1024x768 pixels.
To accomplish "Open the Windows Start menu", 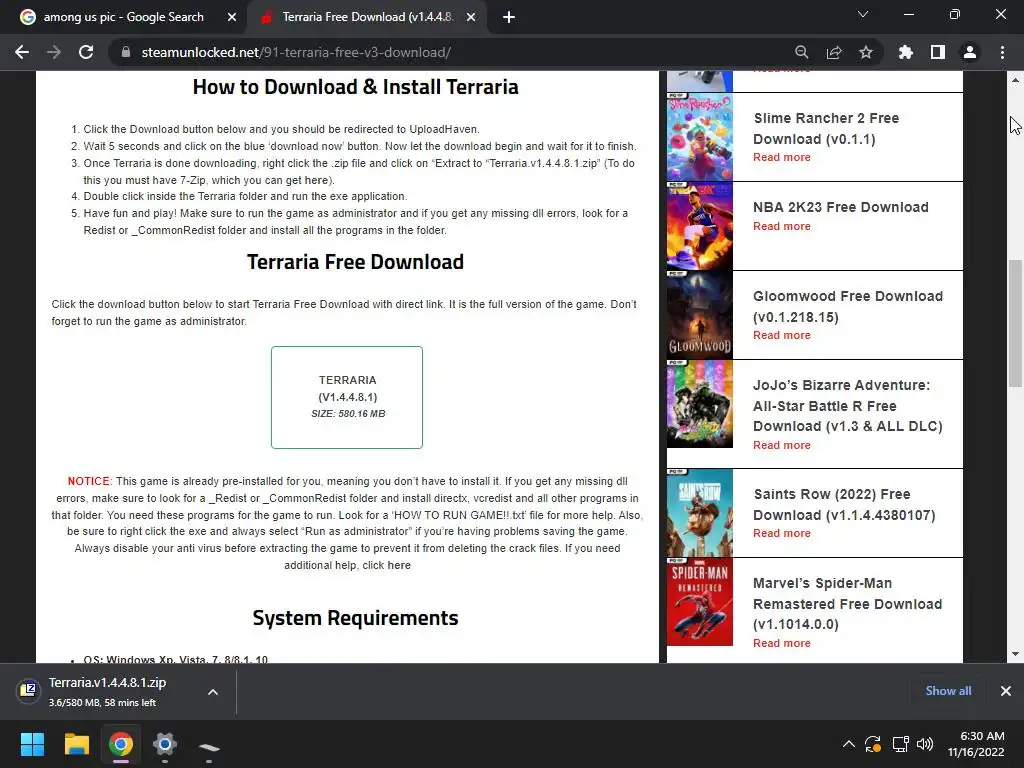I will click(x=32, y=744).
